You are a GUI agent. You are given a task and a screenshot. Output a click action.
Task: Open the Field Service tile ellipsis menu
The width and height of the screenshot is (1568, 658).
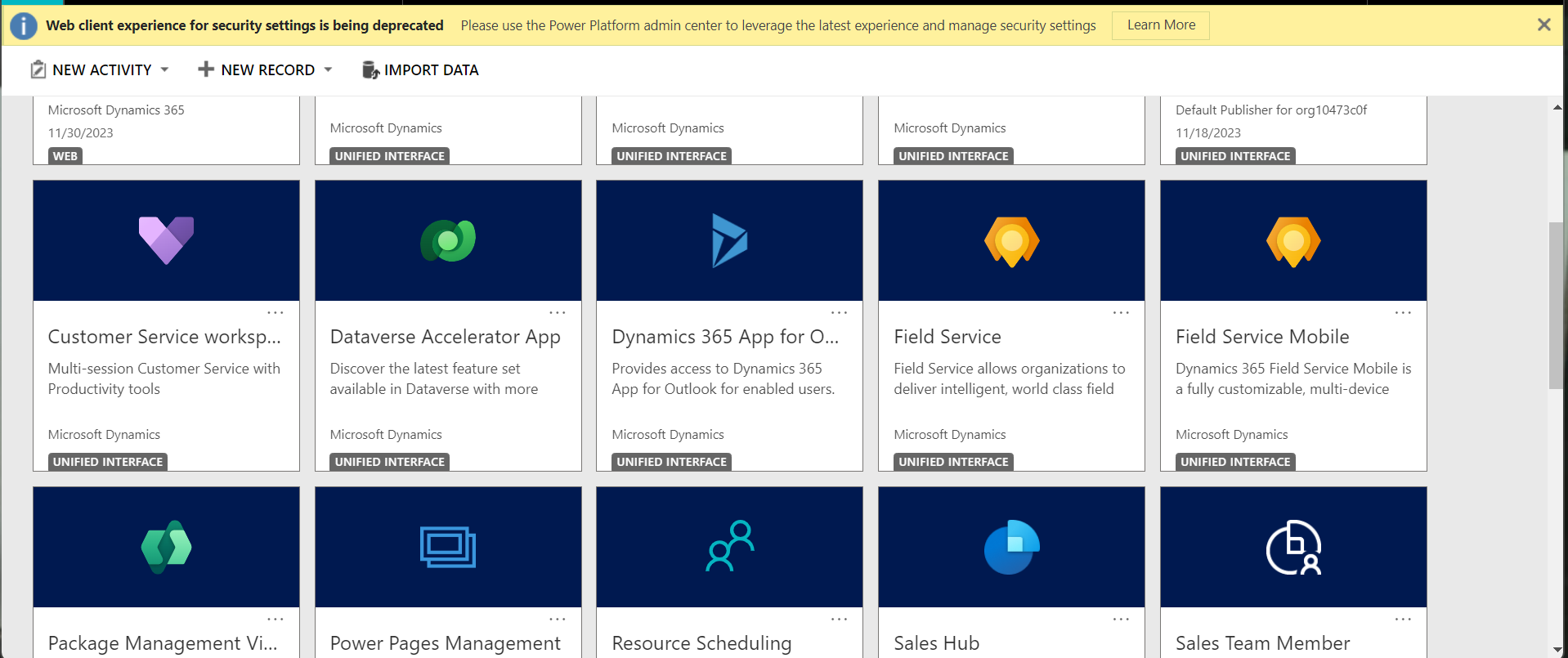pos(1121,312)
